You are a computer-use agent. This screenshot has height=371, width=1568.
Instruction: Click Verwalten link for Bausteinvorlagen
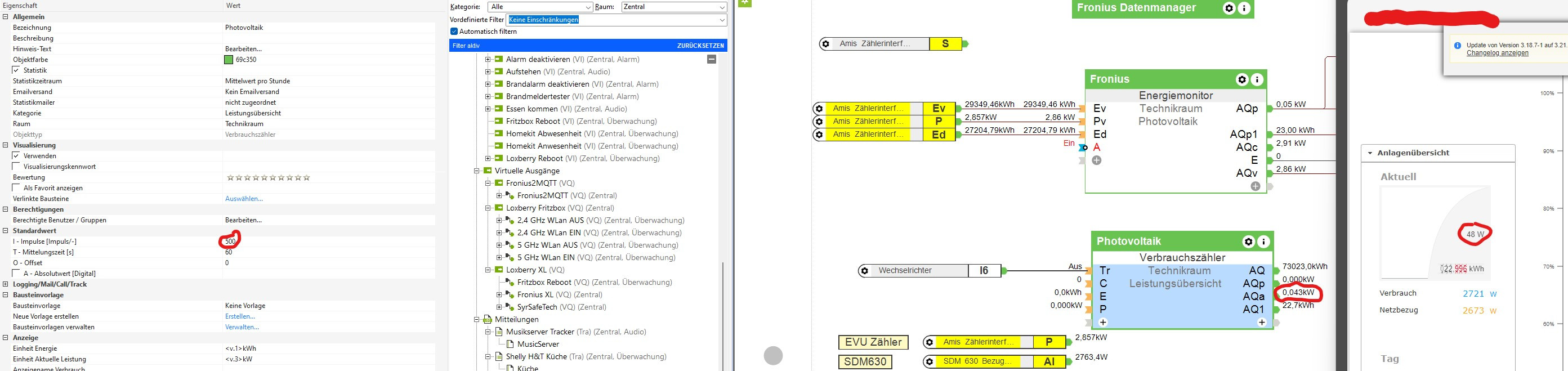click(242, 327)
